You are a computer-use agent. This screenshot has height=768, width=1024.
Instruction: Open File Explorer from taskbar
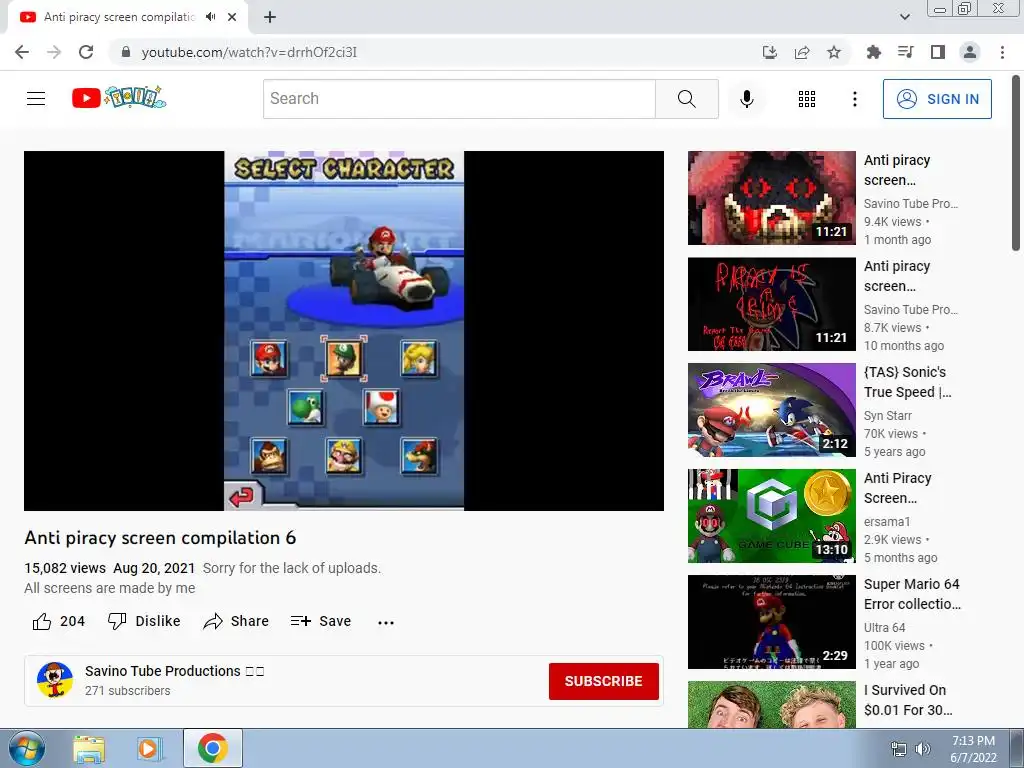tap(89, 748)
